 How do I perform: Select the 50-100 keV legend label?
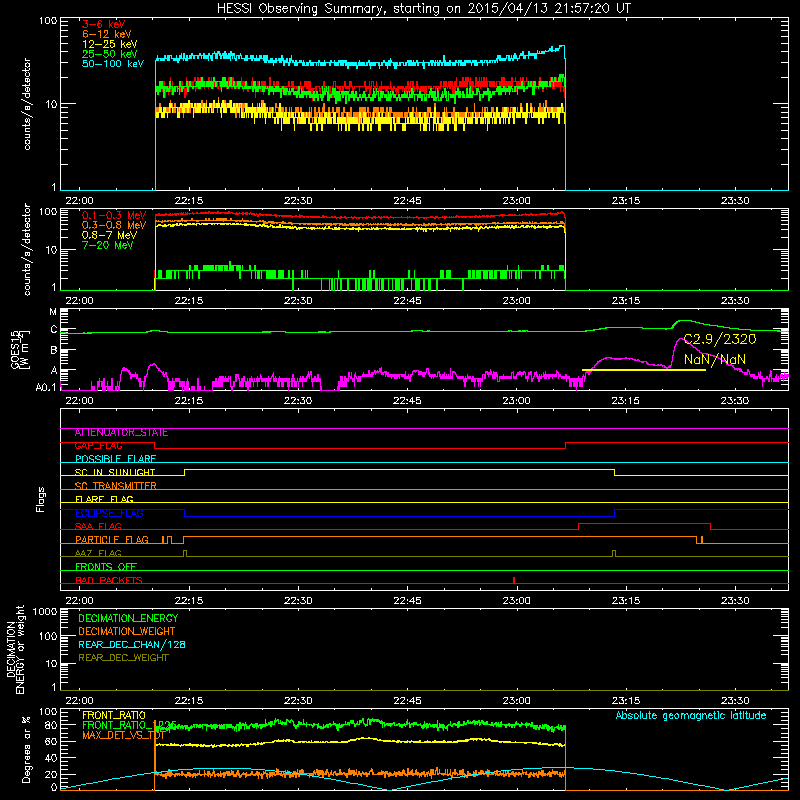pos(113,64)
